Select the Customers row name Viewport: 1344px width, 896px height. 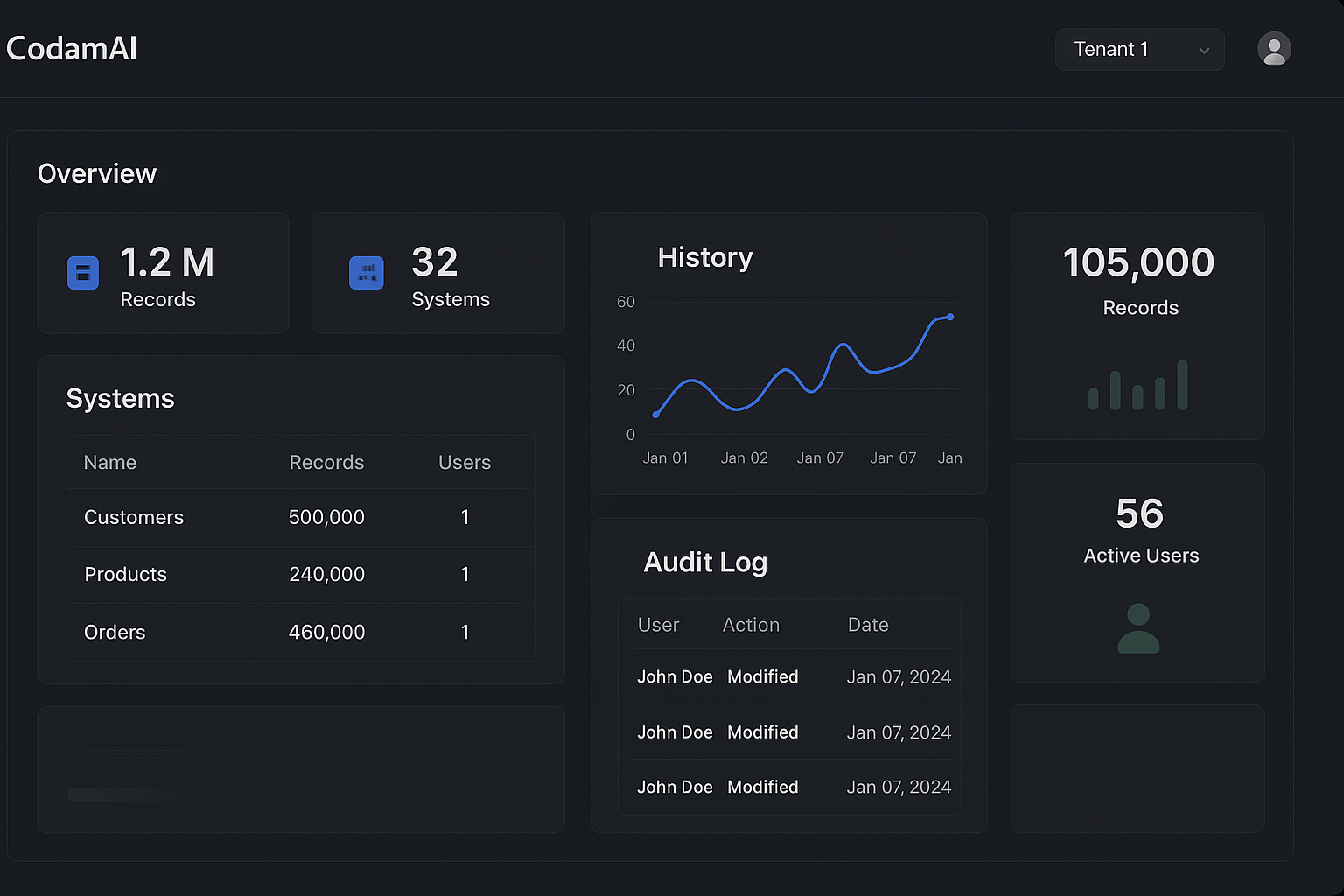click(x=134, y=517)
